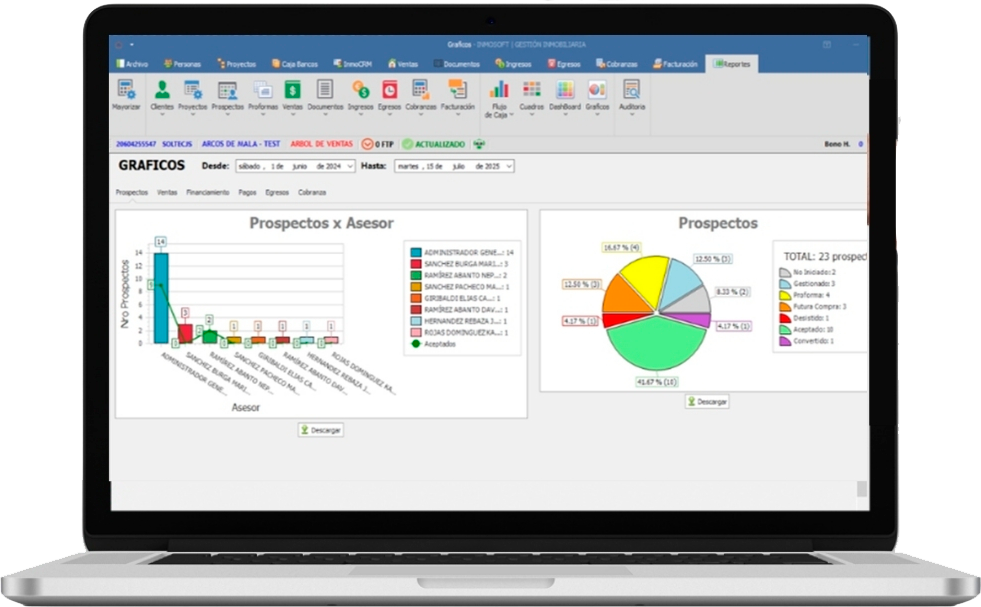Image resolution: width=981 pixels, height=607 pixels.
Task: Click the '8.33 % (2)' pie label
Action: point(733,292)
